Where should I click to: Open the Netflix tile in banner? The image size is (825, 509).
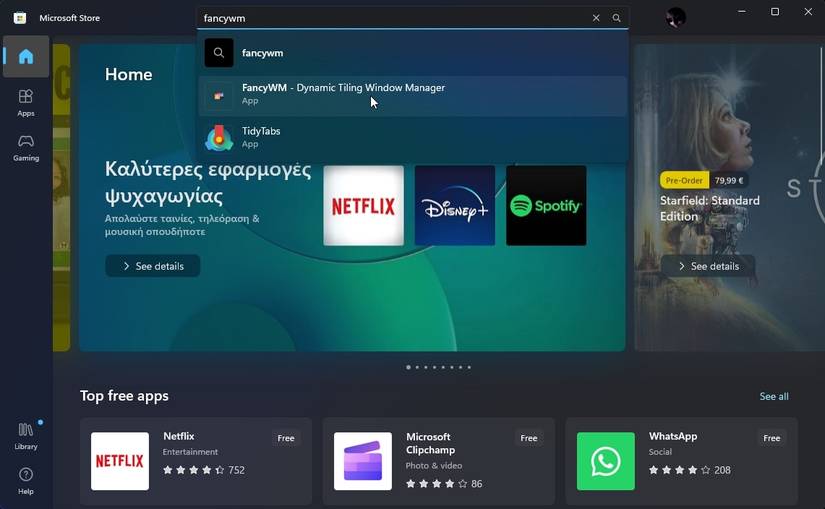pyautogui.click(x=364, y=205)
